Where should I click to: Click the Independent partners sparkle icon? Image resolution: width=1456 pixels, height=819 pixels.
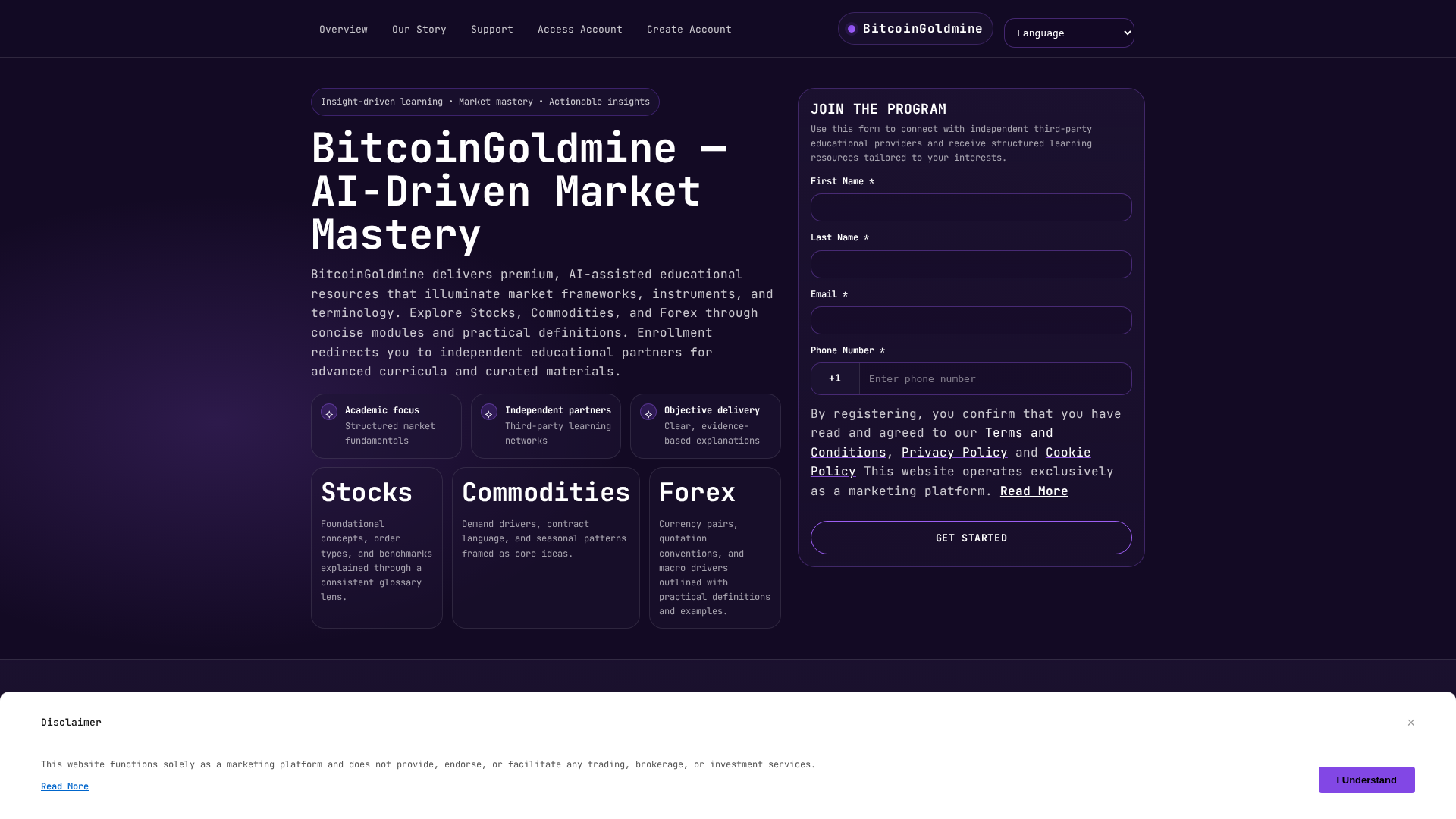pyautogui.click(x=489, y=413)
